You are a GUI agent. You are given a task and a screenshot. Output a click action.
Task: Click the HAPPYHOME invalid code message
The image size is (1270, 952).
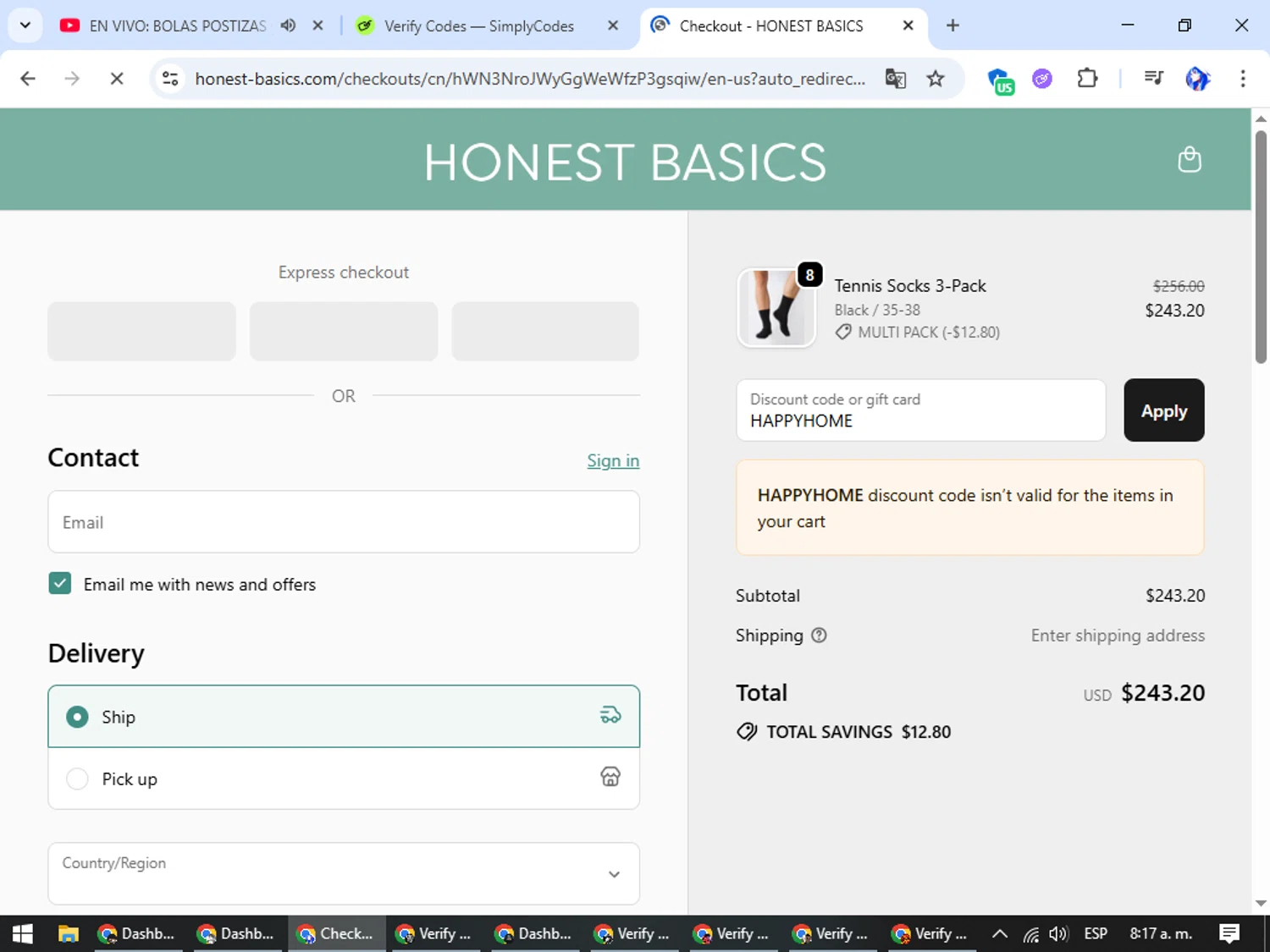pos(970,508)
